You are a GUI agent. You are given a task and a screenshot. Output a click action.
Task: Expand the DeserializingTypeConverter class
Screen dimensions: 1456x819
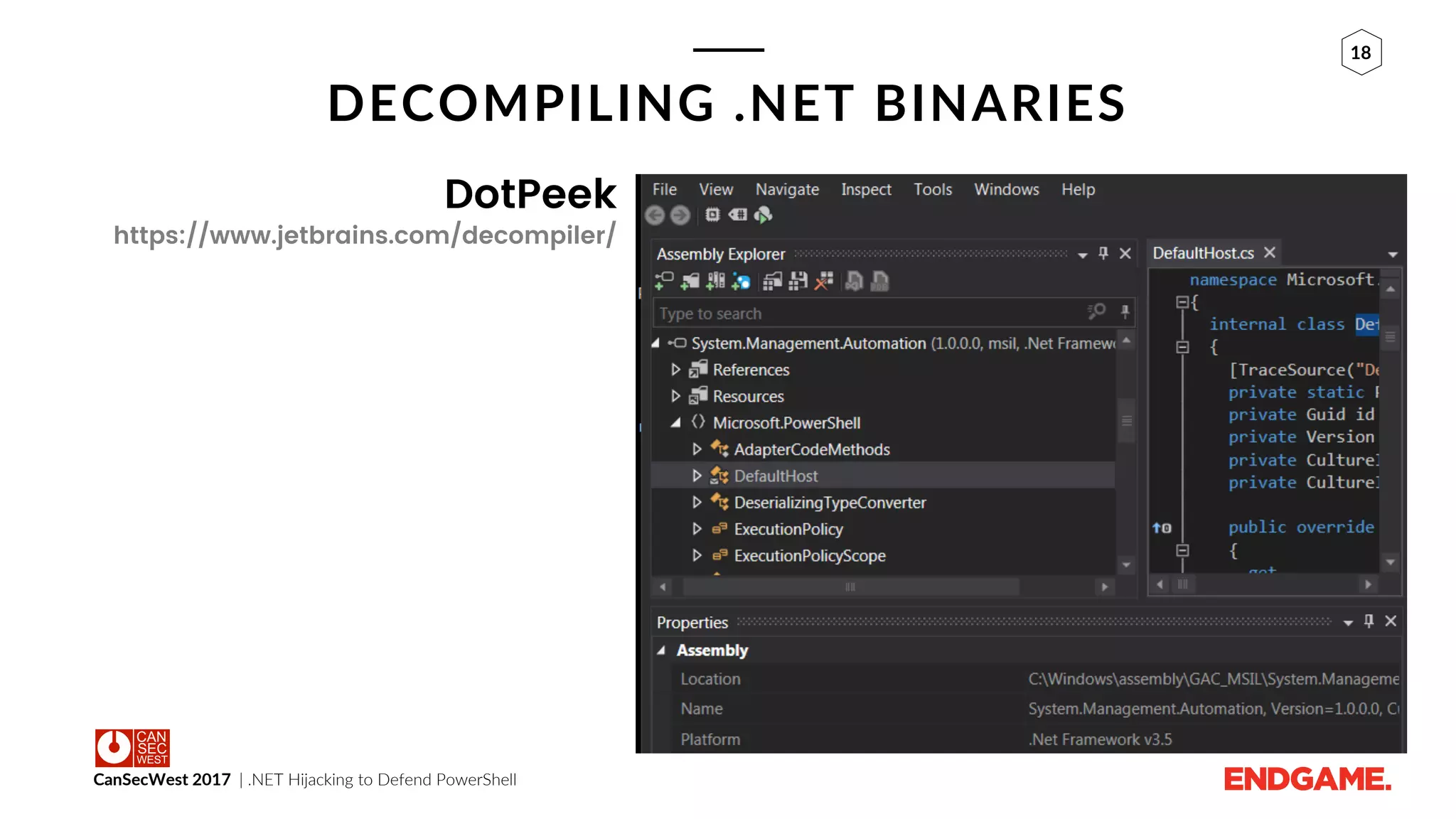697,503
